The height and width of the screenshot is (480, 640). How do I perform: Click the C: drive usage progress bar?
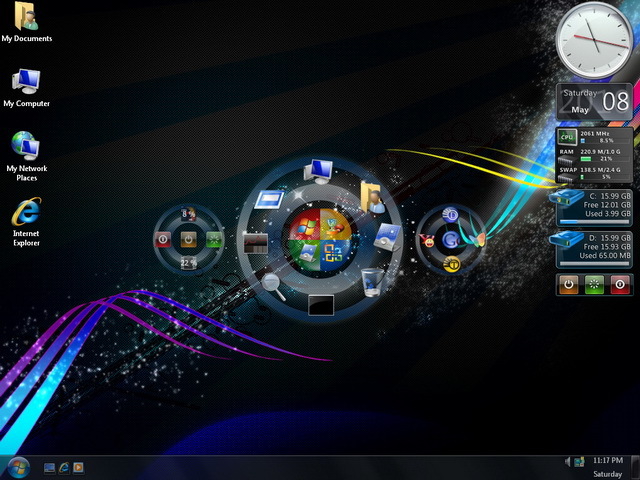click(x=594, y=222)
